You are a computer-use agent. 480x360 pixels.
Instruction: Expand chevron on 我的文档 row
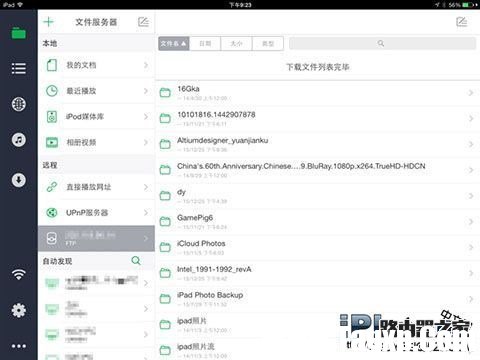(x=146, y=65)
